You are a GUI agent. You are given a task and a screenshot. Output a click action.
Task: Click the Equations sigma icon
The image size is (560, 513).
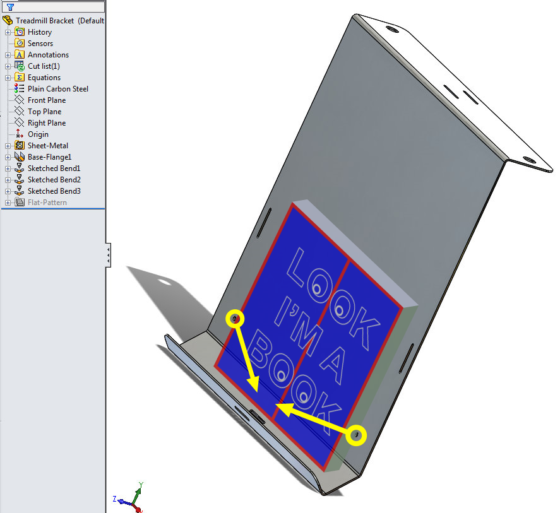pyautogui.click(x=19, y=78)
